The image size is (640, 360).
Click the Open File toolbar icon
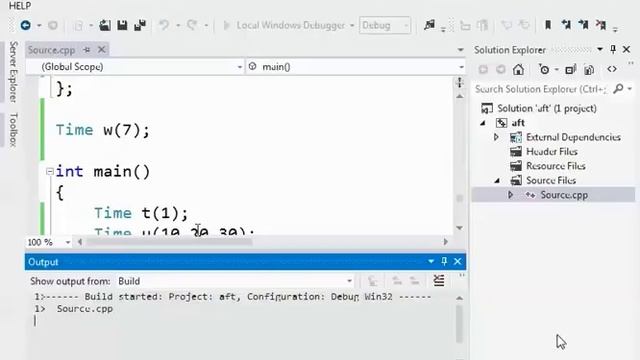[x=105, y=25]
